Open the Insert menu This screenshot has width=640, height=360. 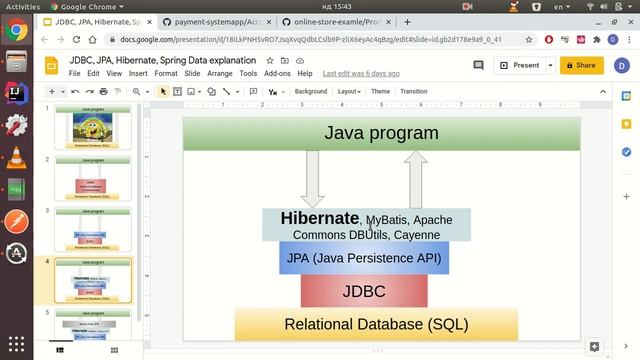tap(138, 73)
